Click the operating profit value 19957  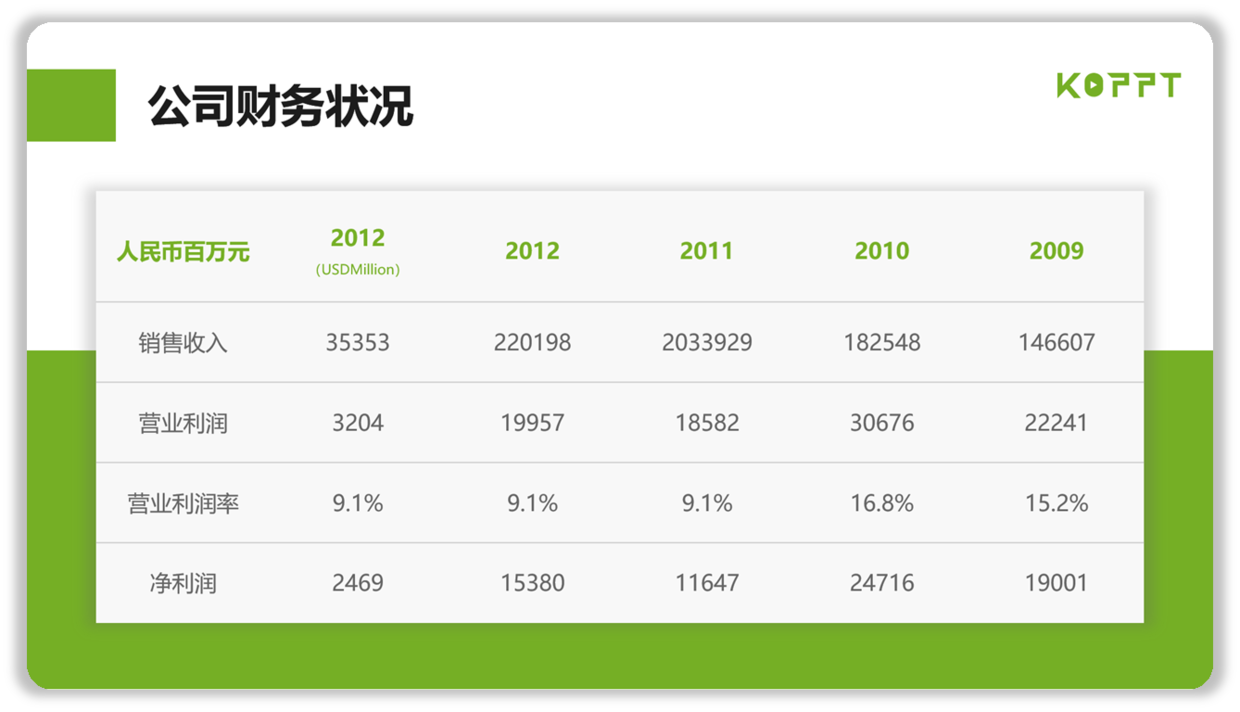point(532,422)
